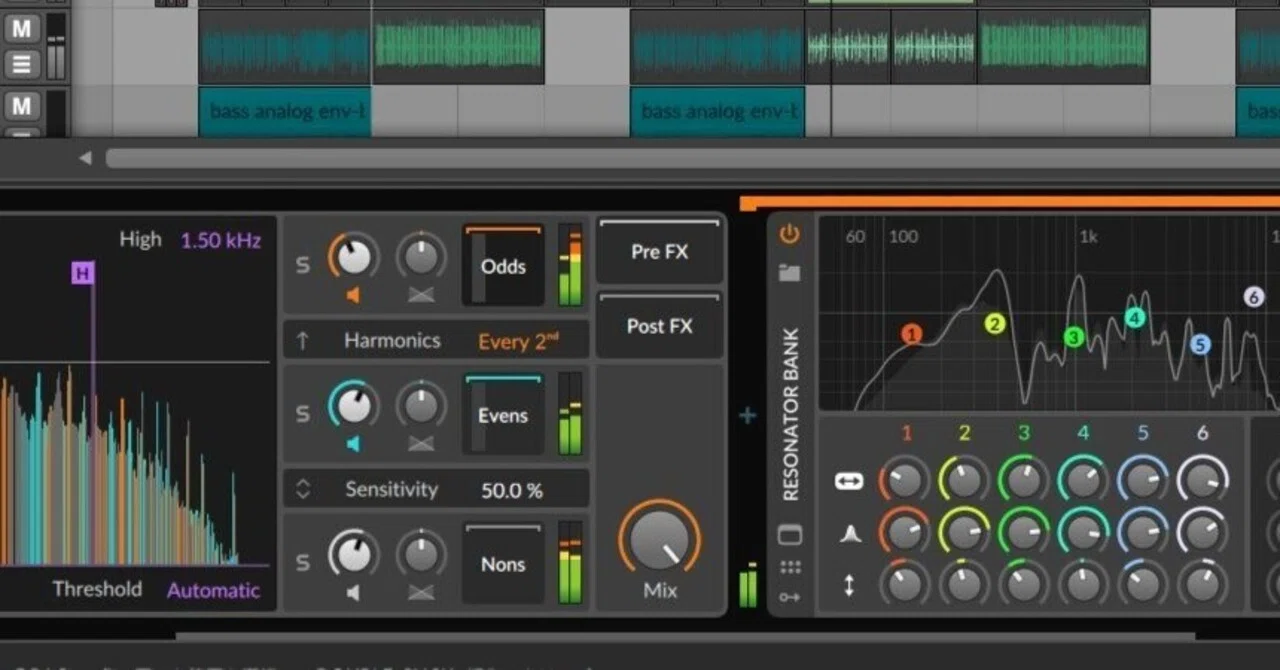Screen dimensions: 1280x670
Task: Click the left arrow of arranger scrollbar
Action: click(x=85, y=158)
